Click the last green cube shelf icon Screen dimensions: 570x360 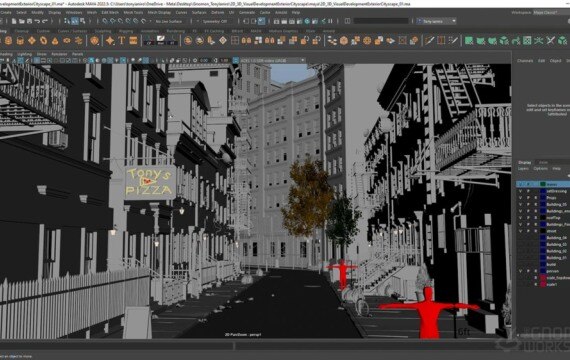point(562,40)
